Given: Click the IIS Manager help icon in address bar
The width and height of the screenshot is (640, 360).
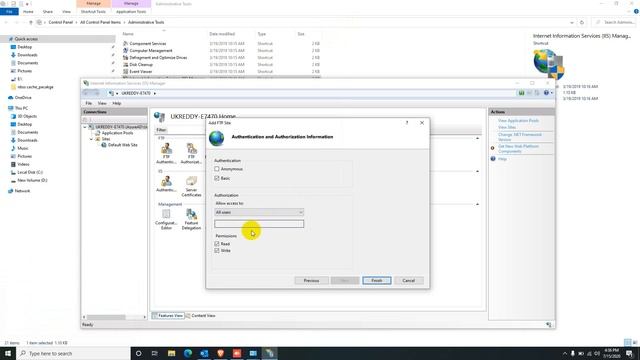Looking at the screenshot, I should point(546,93).
